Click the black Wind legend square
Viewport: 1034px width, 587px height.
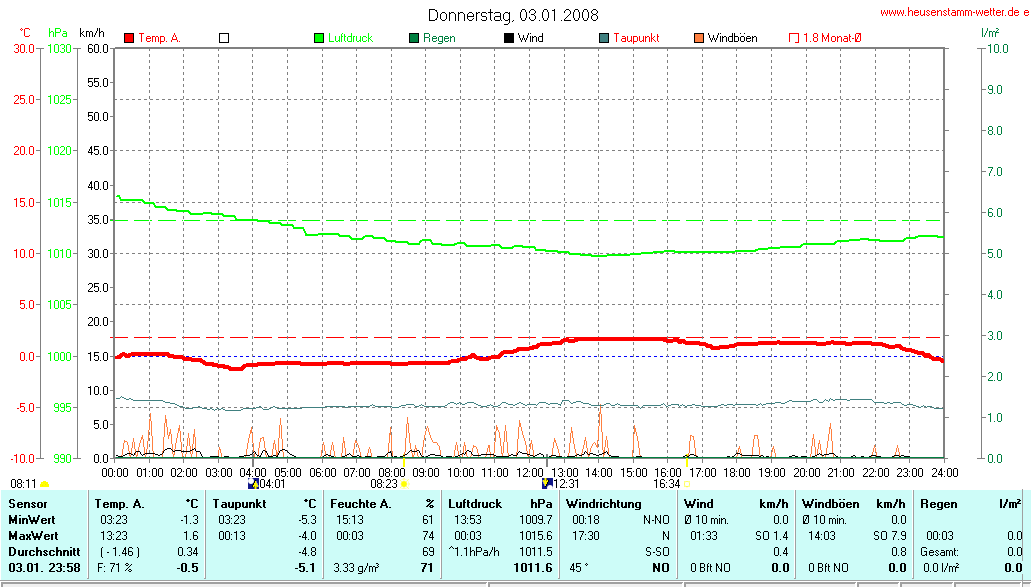[509, 38]
